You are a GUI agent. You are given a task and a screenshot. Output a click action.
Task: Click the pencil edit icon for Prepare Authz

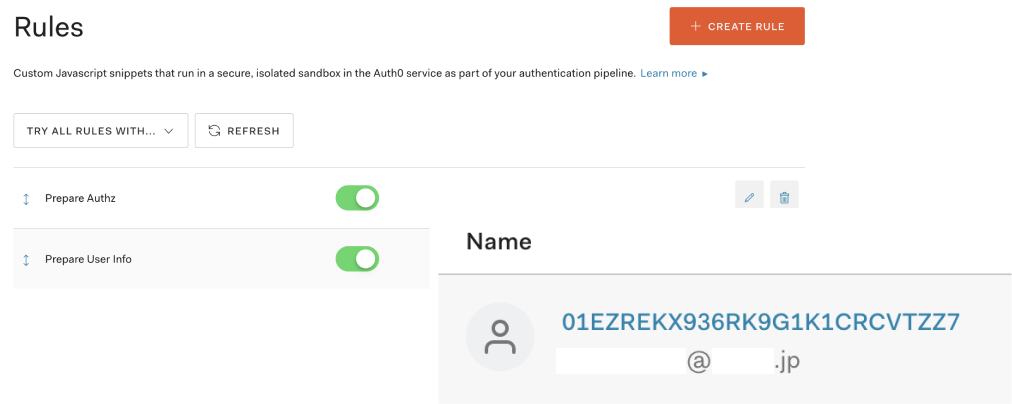coord(749,195)
